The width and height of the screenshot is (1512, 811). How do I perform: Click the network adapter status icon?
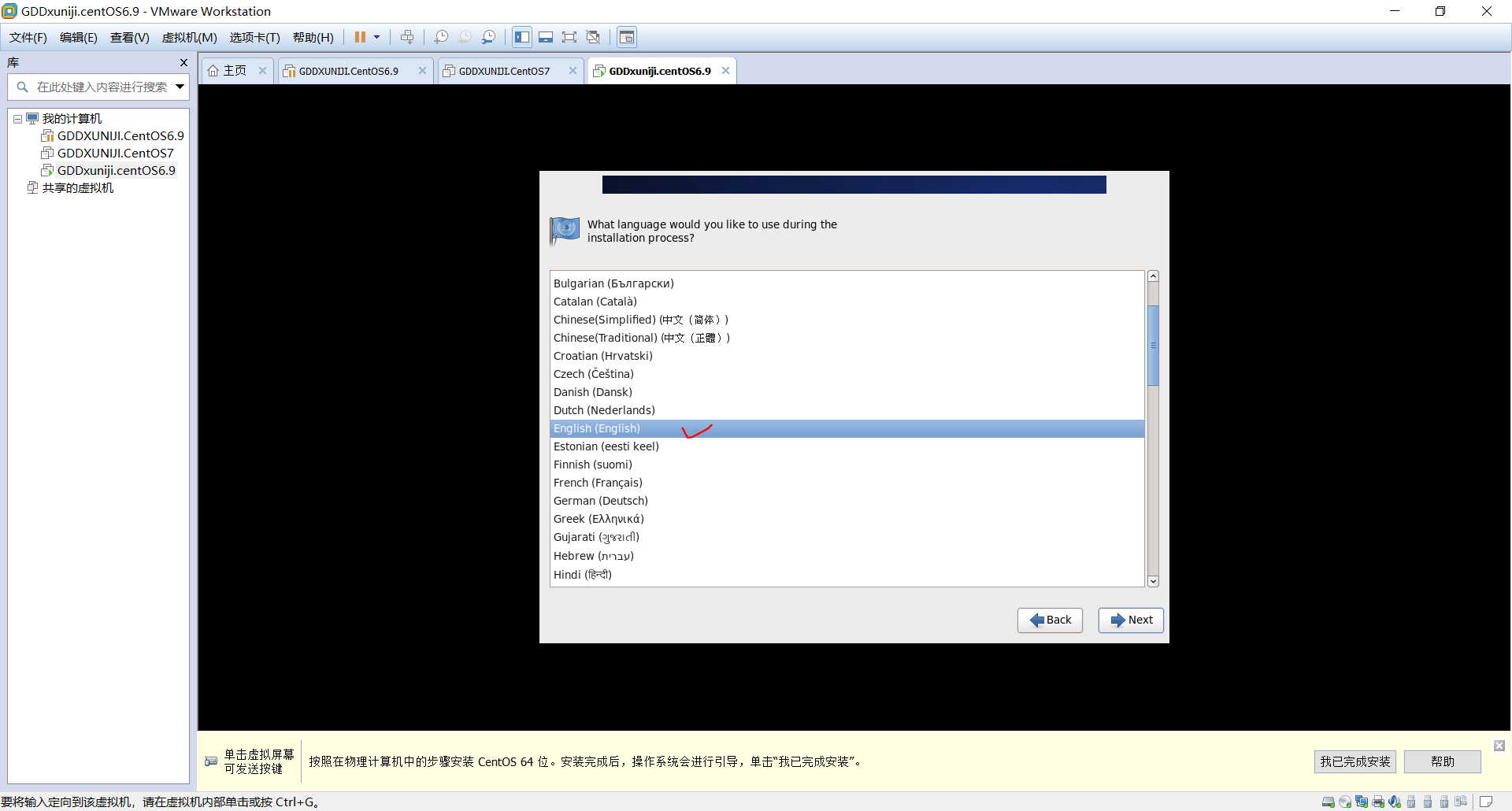(x=1362, y=802)
